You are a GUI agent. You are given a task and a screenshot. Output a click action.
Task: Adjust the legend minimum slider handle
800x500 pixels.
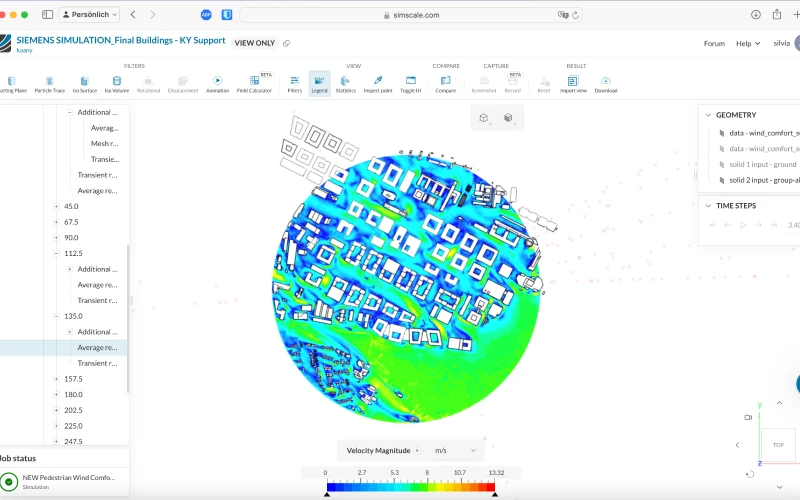click(x=327, y=494)
